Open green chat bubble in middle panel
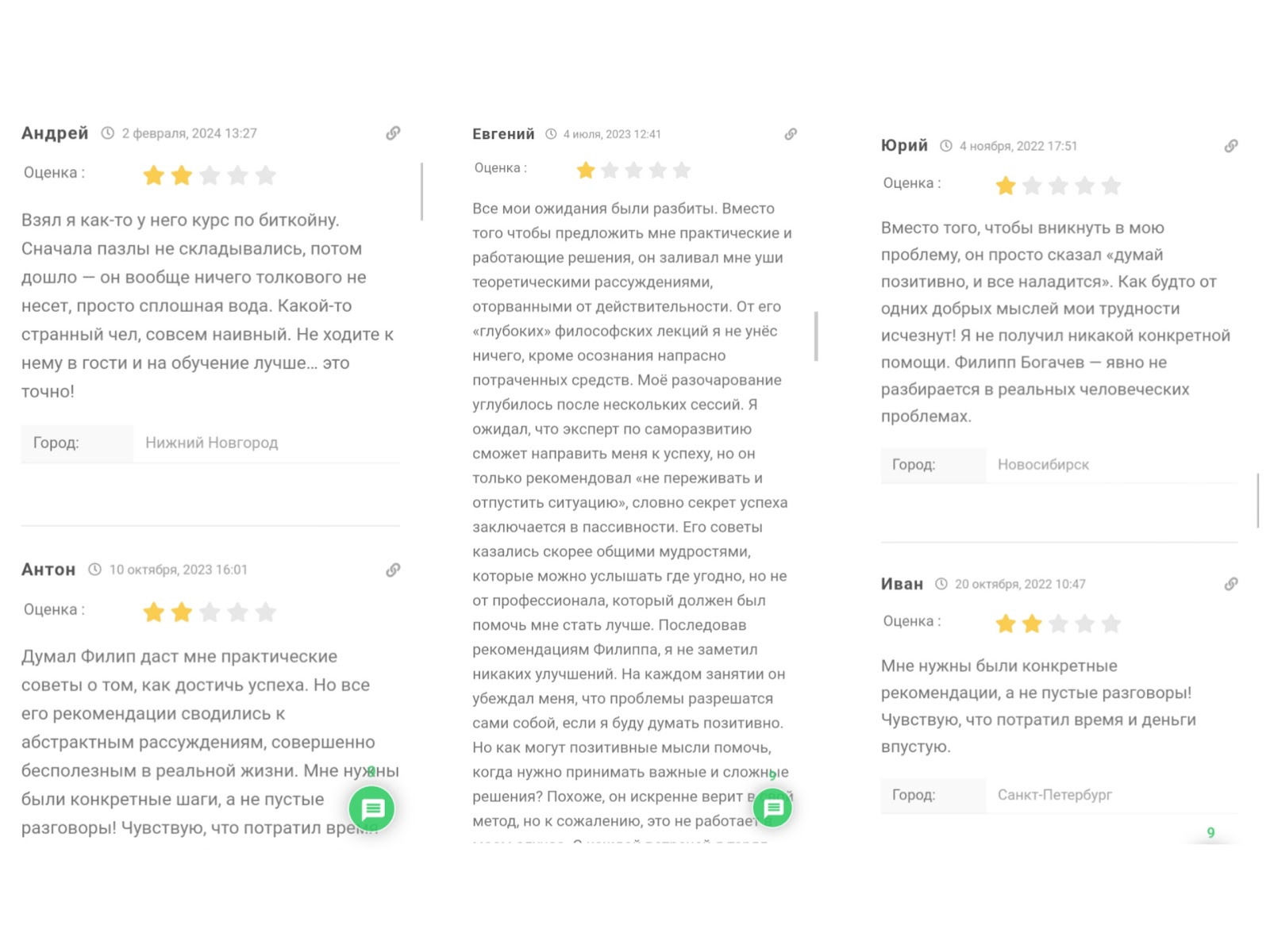1270x952 pixels. pyautogui.click(x=772, y=808)
